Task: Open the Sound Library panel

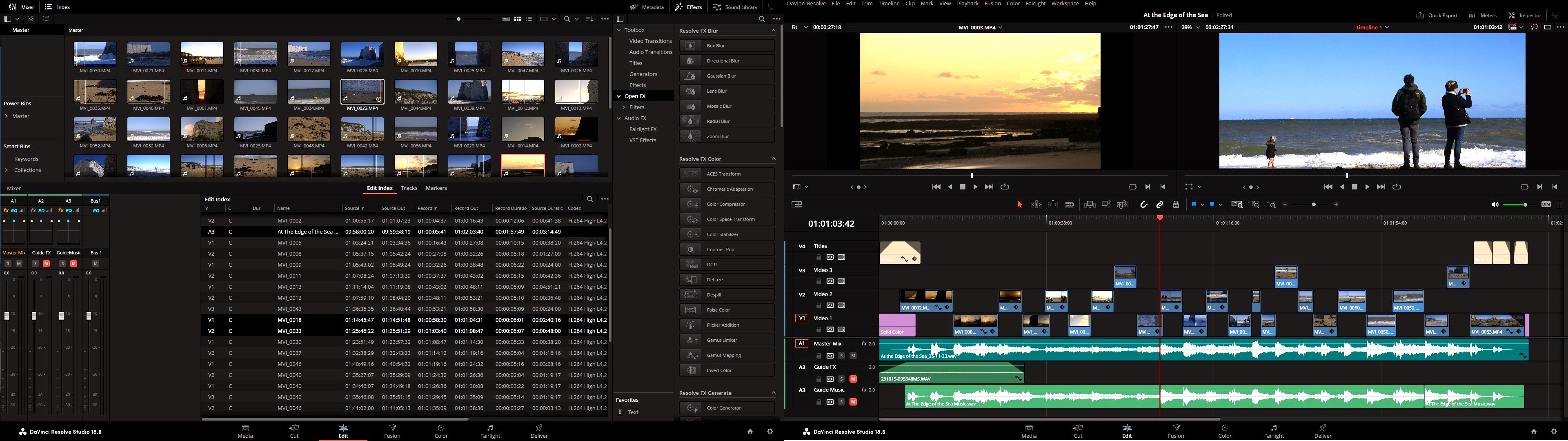Action: point(735,7)
